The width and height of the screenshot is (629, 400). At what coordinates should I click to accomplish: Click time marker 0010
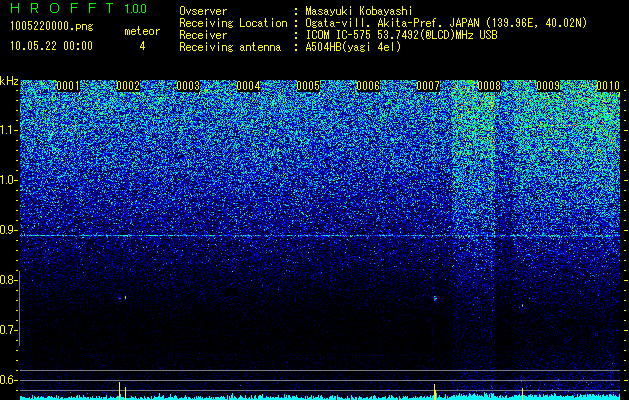click(x=608, y=86)
